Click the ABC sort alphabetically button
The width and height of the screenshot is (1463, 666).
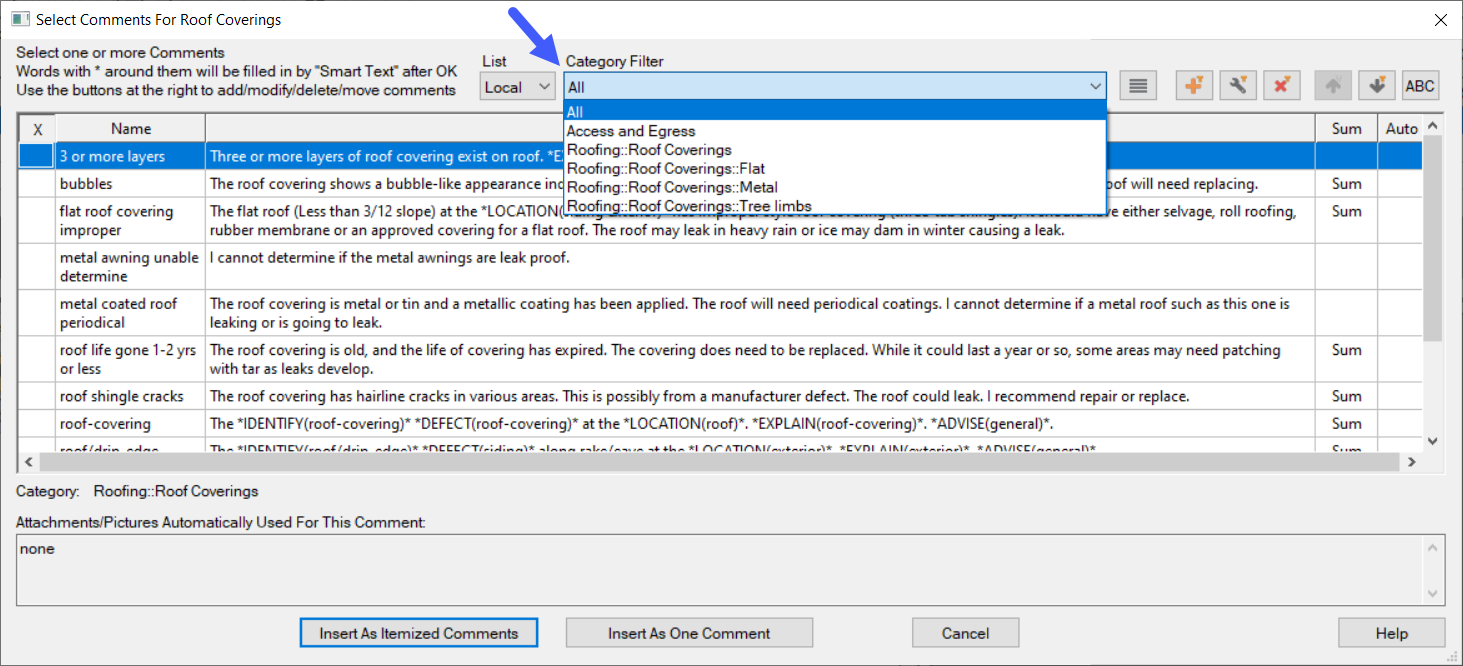1420,86
